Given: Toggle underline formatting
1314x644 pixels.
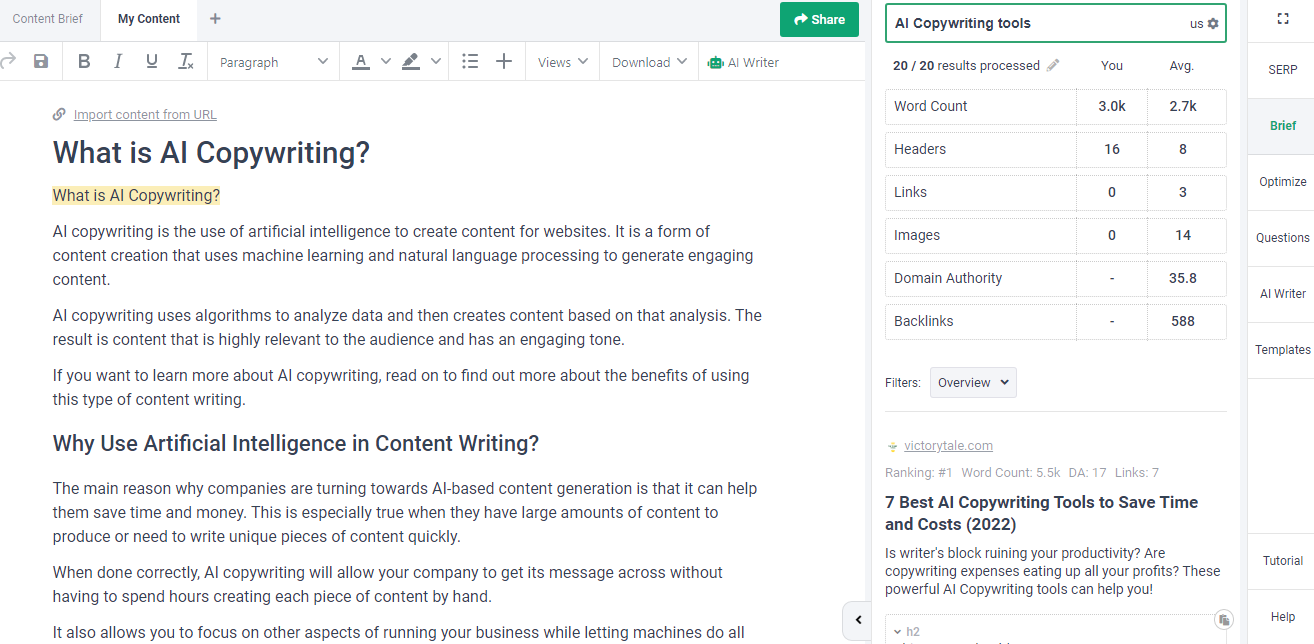Looking at the screenshot, I should click(x=152, y=62).
